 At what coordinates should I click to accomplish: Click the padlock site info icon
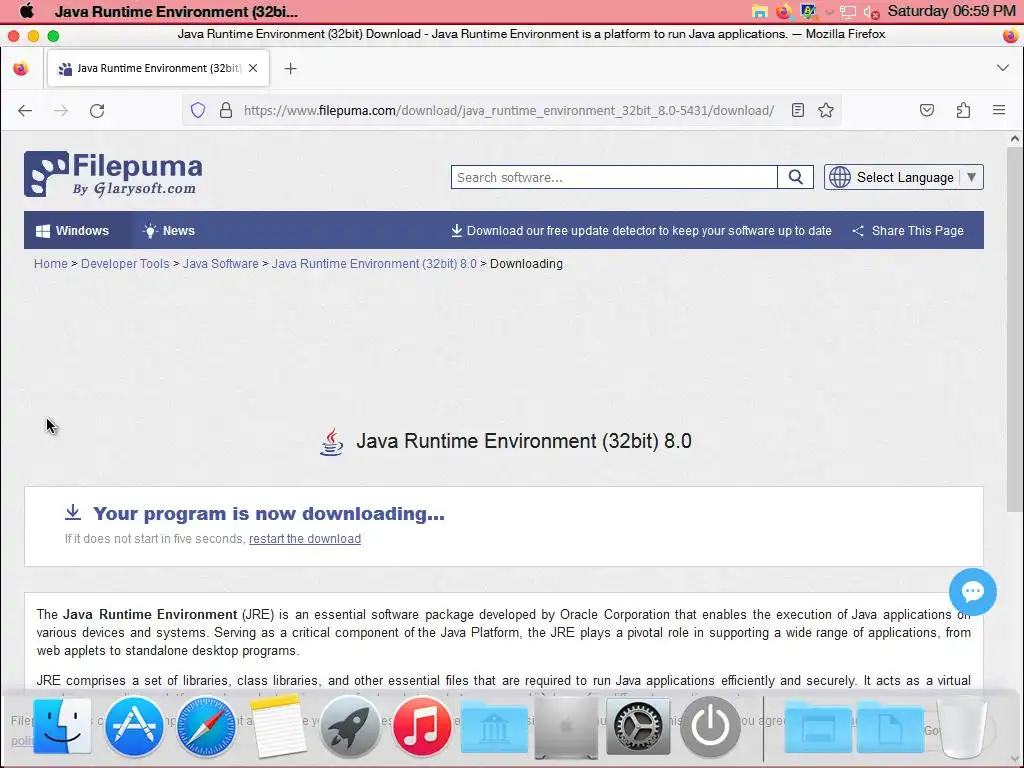[226, 110]
